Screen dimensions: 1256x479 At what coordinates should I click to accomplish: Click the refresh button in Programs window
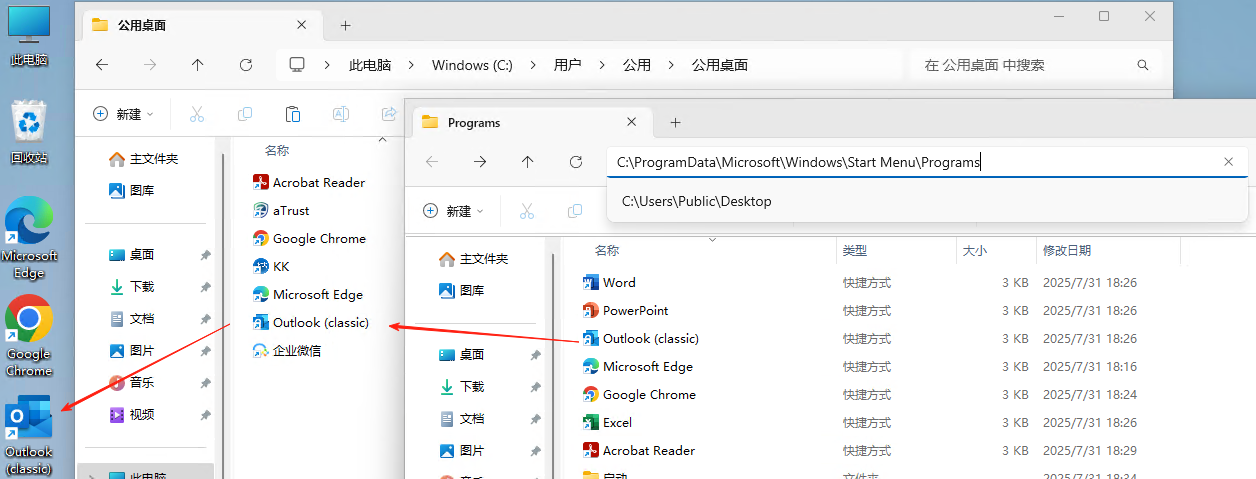[x=576, y=162]
